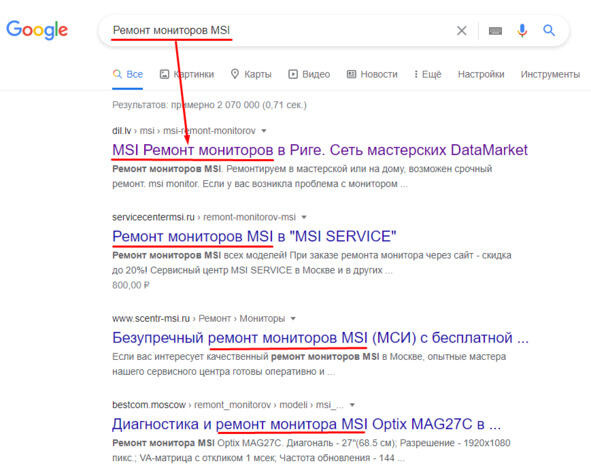Open the Картинки images tab
This screenshot has height=470, width=591.
point(187,74)
